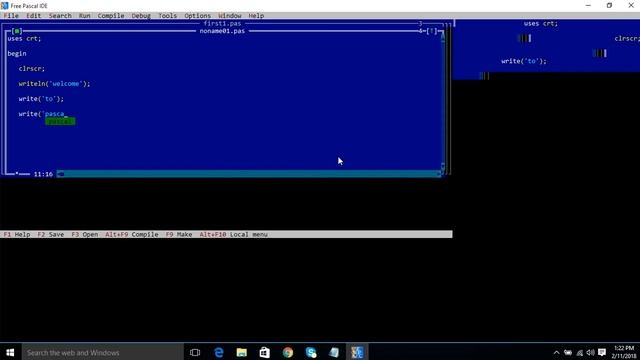Open the Tools menu

167,16
